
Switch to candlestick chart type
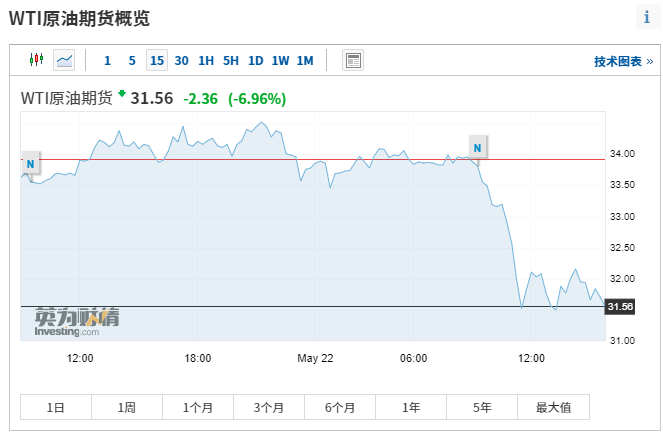coord(37,60)
